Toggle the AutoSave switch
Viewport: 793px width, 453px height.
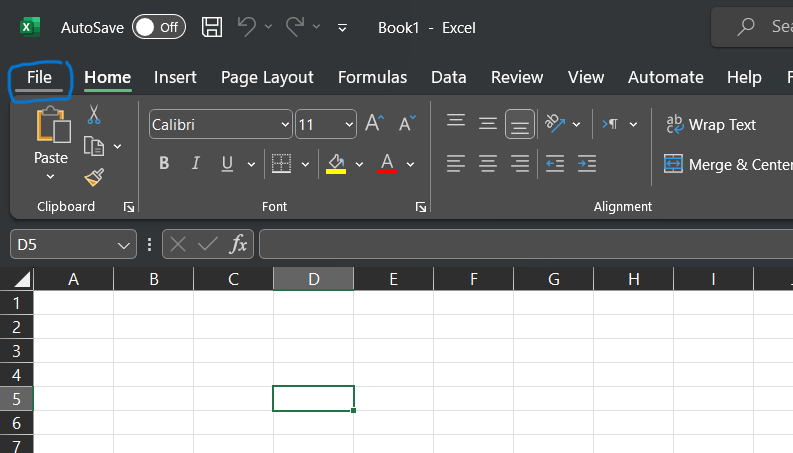pos(159,27)
